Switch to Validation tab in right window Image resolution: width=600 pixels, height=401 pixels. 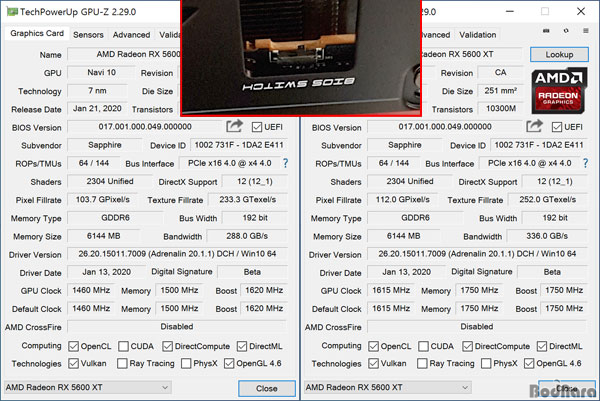(478, 35)
